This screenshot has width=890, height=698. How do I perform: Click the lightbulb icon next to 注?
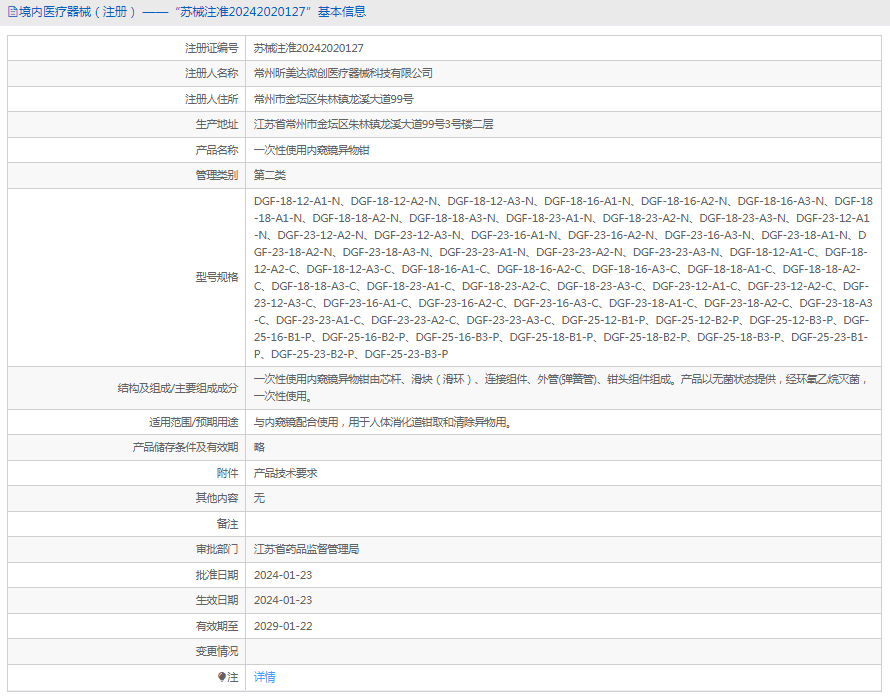click(x=222, y=677)
